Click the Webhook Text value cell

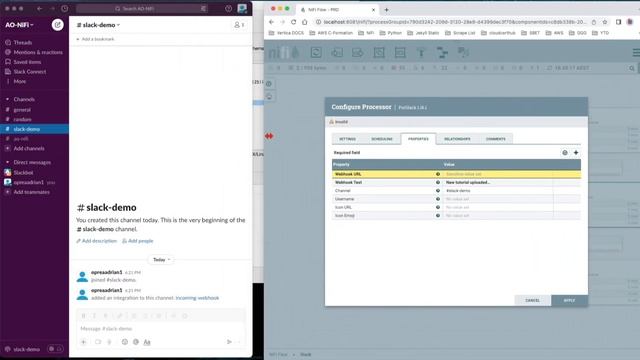tap(498, 182)
